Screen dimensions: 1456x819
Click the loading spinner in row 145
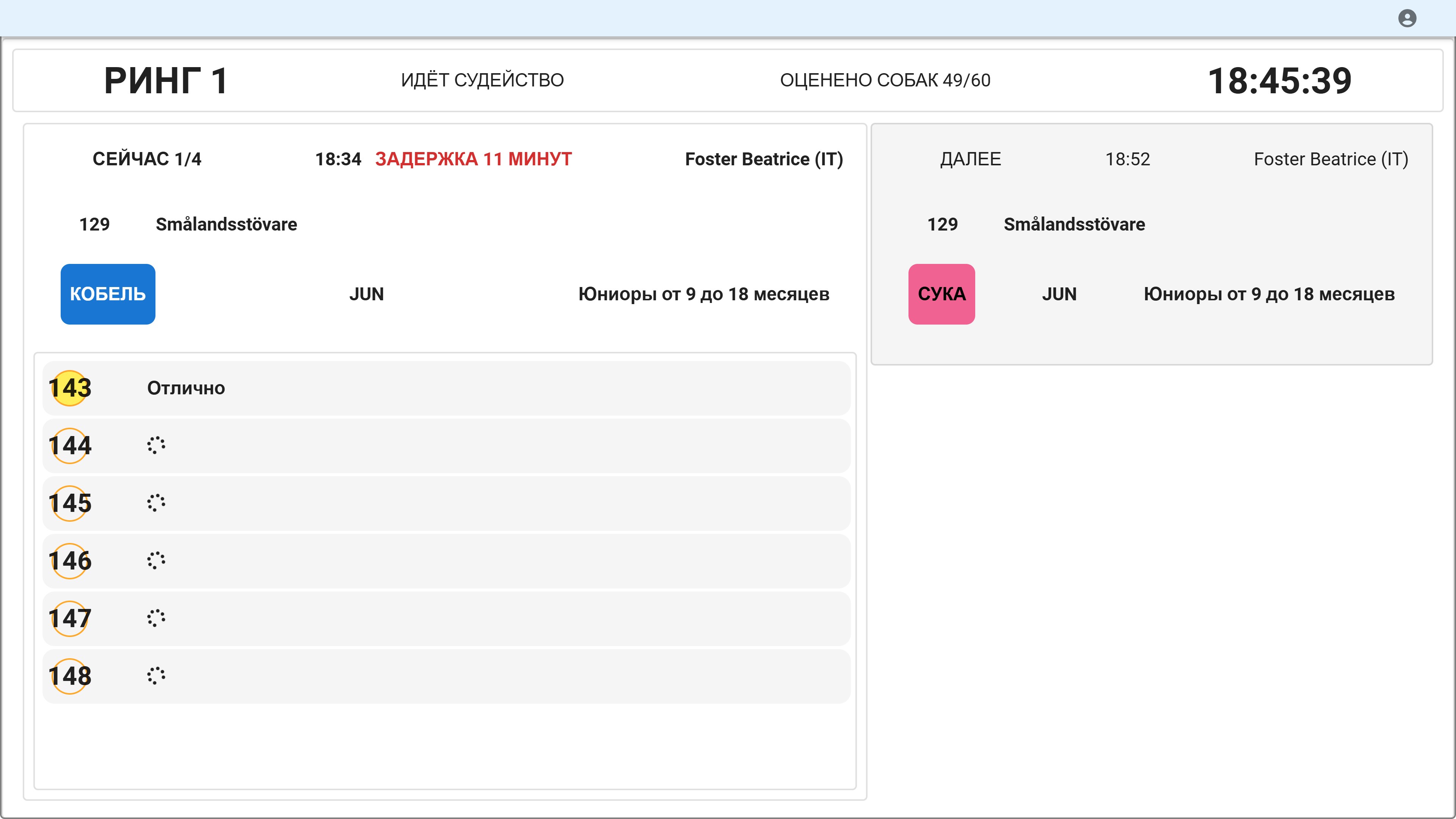pyautogui.click(x=156, y=503)
